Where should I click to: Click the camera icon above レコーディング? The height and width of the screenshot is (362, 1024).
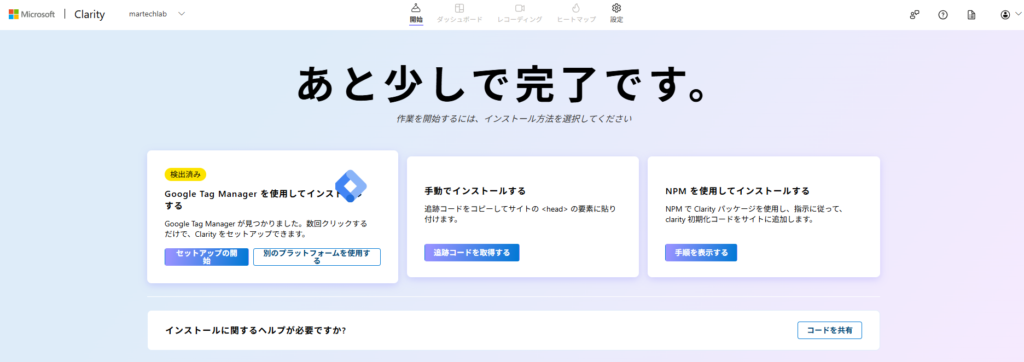520,8
